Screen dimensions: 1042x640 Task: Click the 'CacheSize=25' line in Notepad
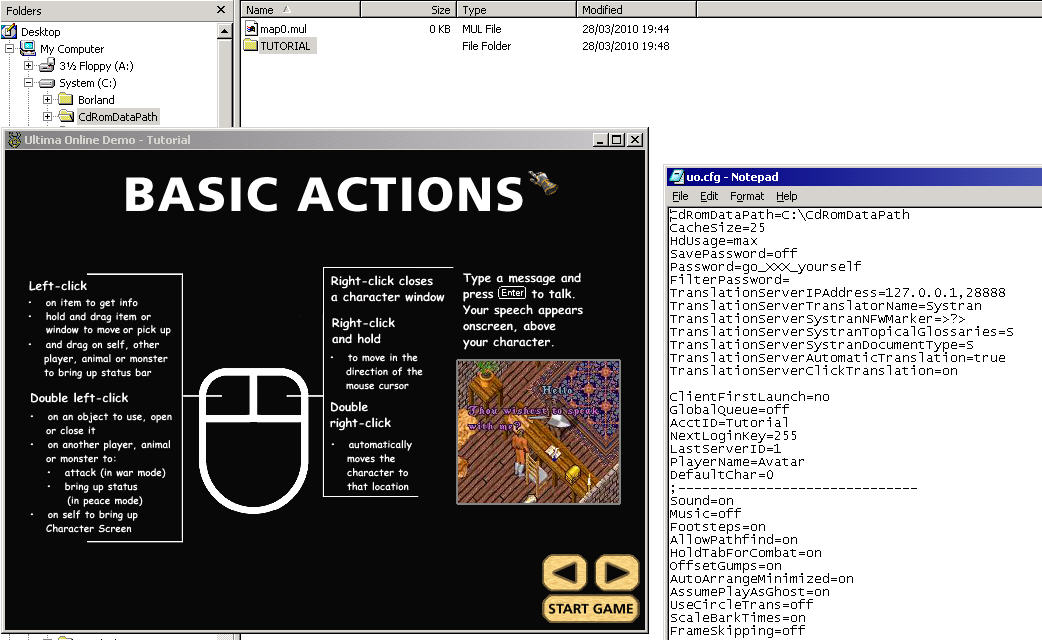click(x=717, y=228)
